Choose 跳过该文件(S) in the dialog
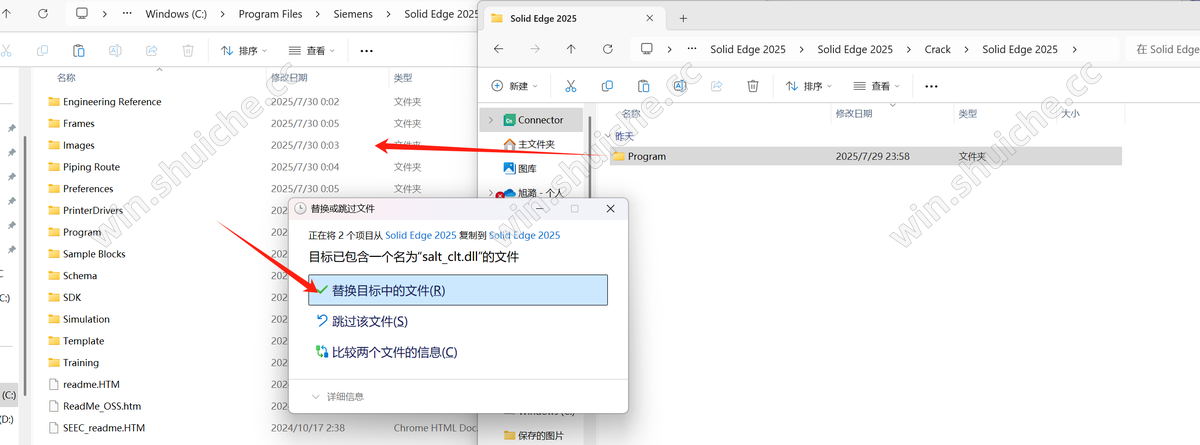Screen dimensions: 1200x445 click(x=362, y=321)
